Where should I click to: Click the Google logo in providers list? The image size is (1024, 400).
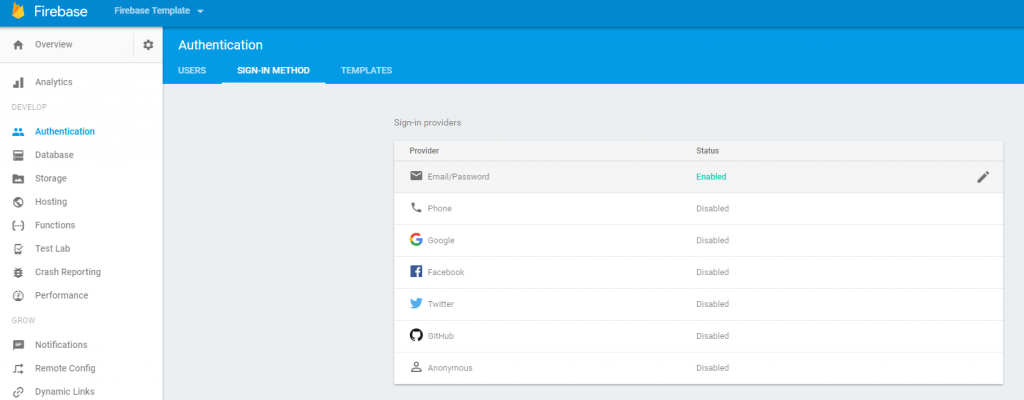416,240
